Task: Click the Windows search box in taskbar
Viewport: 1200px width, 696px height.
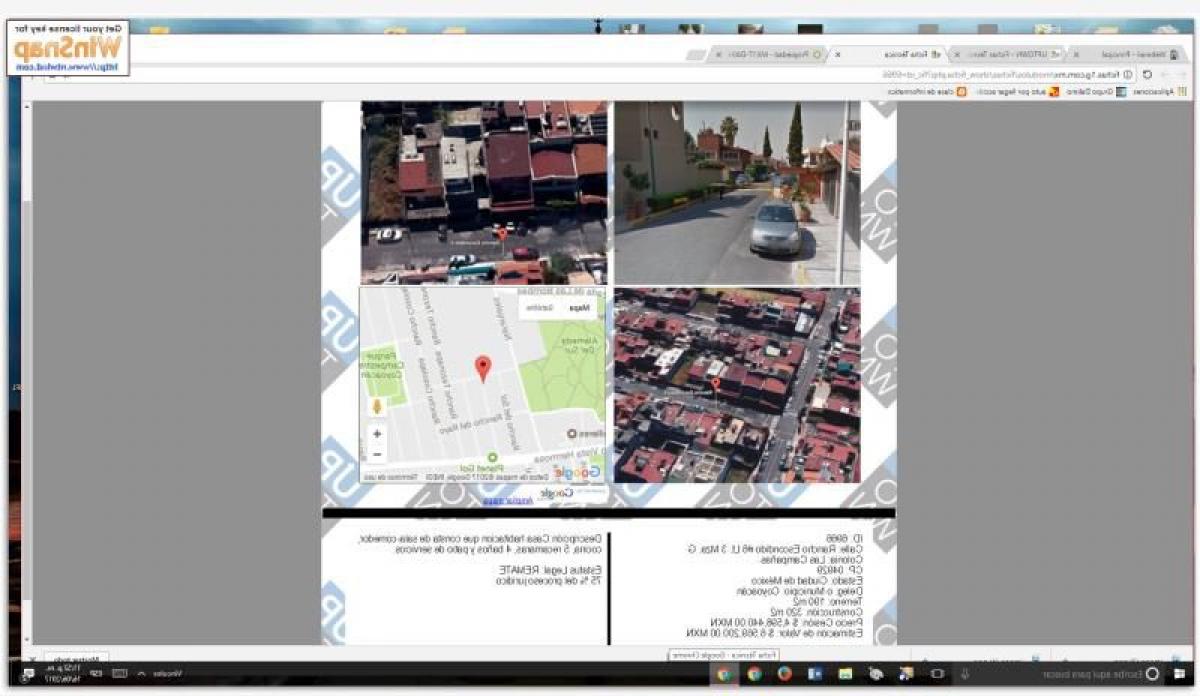Action: coord(1070,674)
